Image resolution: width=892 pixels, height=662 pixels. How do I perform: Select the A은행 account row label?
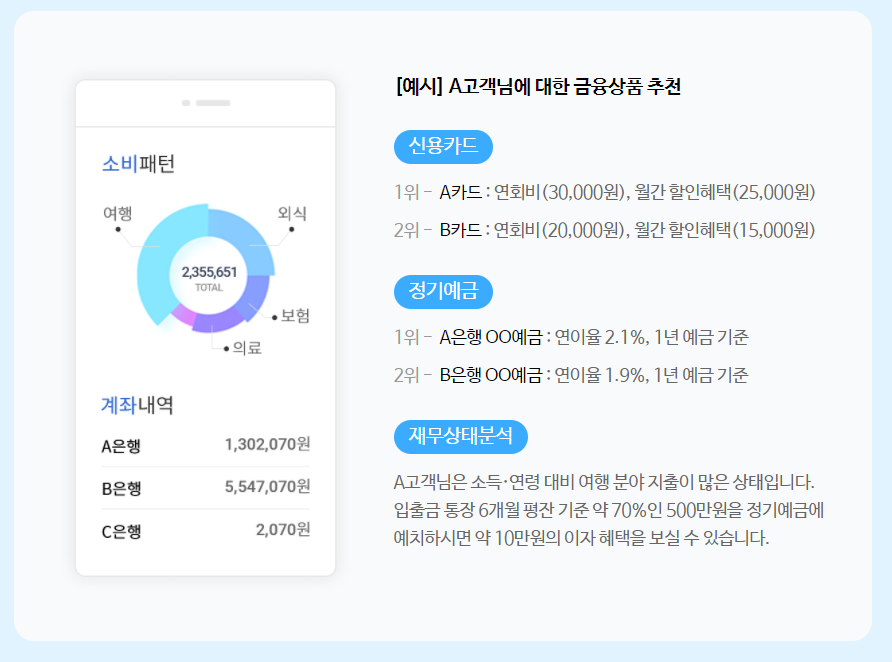[121, 446]
